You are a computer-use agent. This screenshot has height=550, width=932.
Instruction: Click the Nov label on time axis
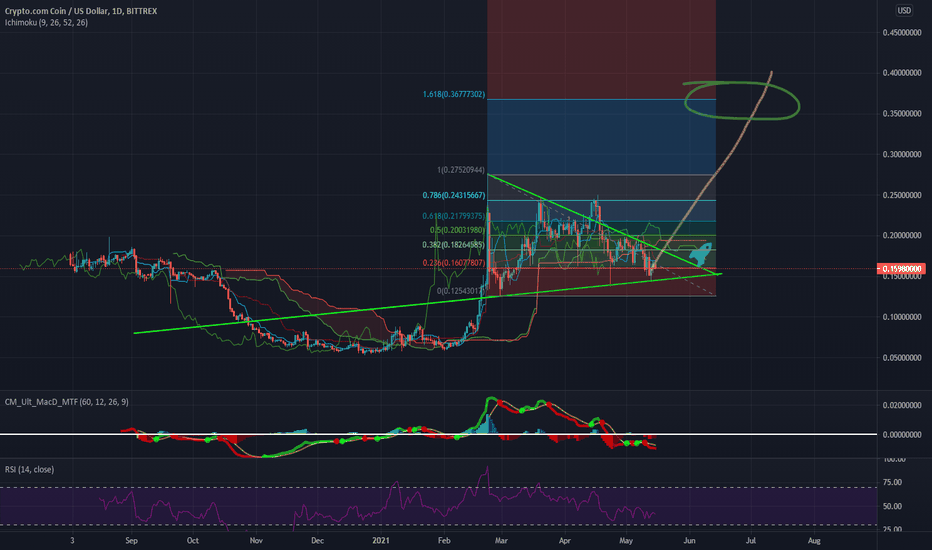click(x=256, y=540)
